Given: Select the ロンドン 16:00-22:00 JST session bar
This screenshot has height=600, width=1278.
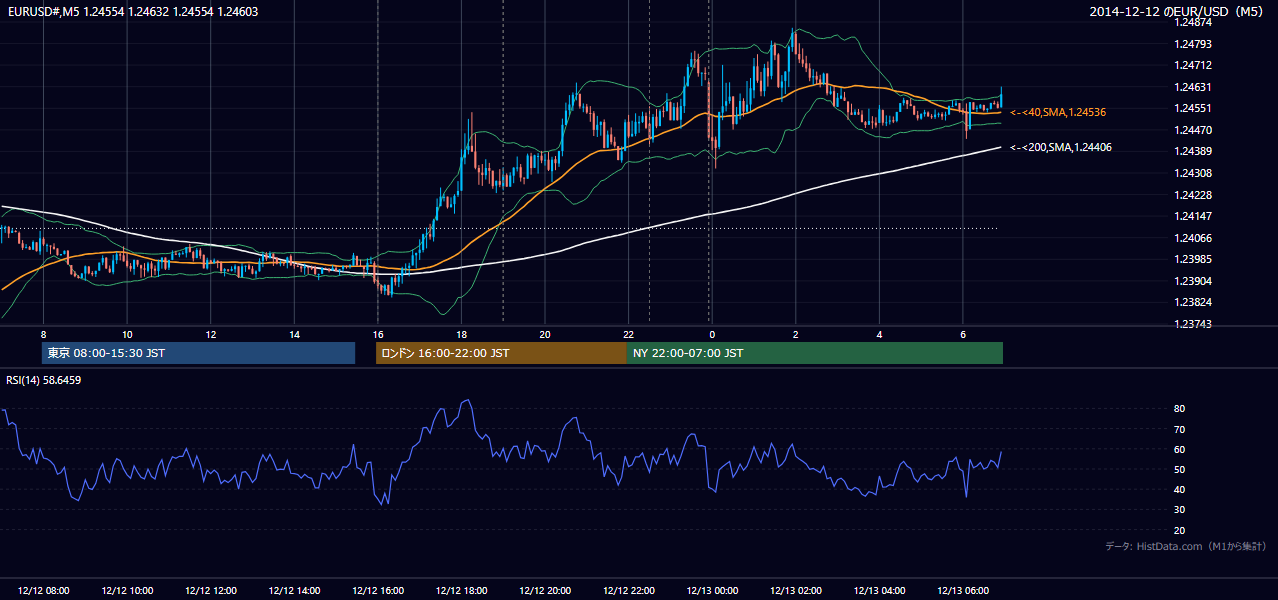Looking at the screenshot, I should pyautogui.click(x=501, y=353).
